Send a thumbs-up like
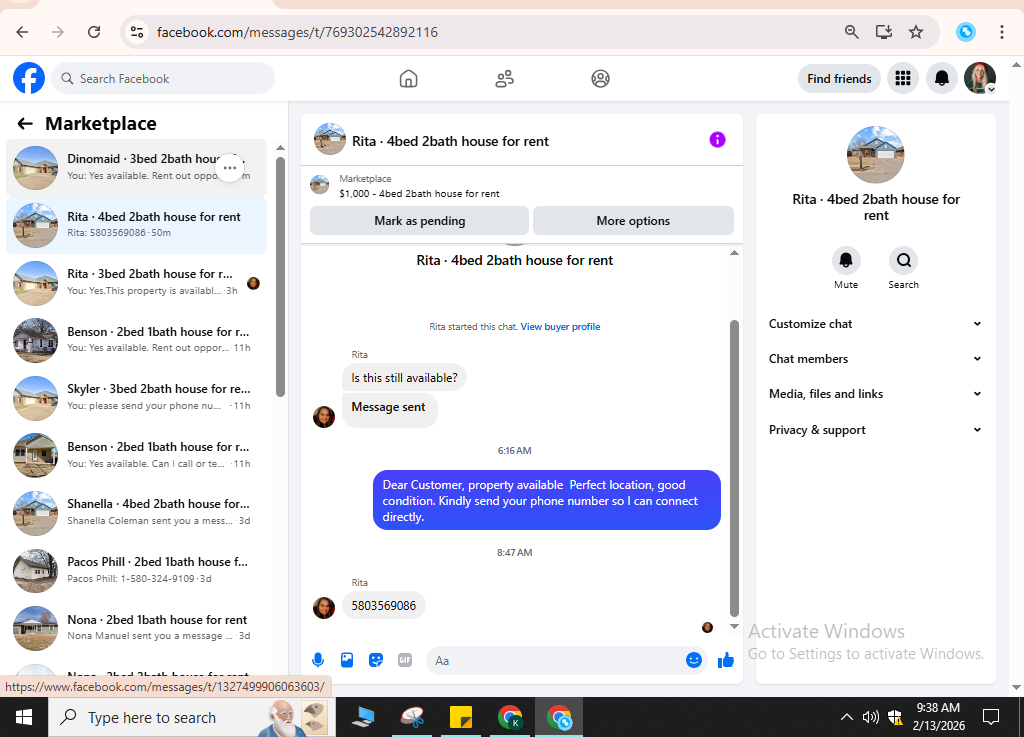1024x737 pixels. pos(726,660)
